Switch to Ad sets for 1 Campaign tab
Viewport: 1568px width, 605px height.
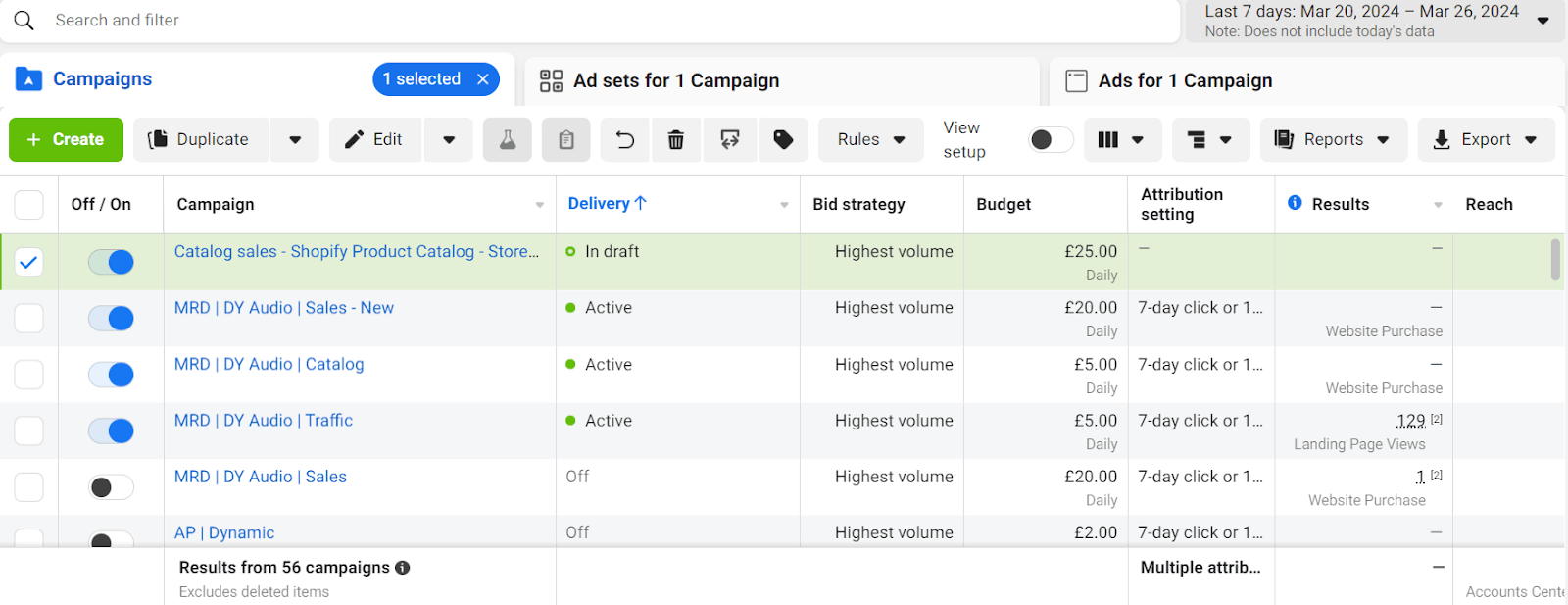(x=676, y=80)
